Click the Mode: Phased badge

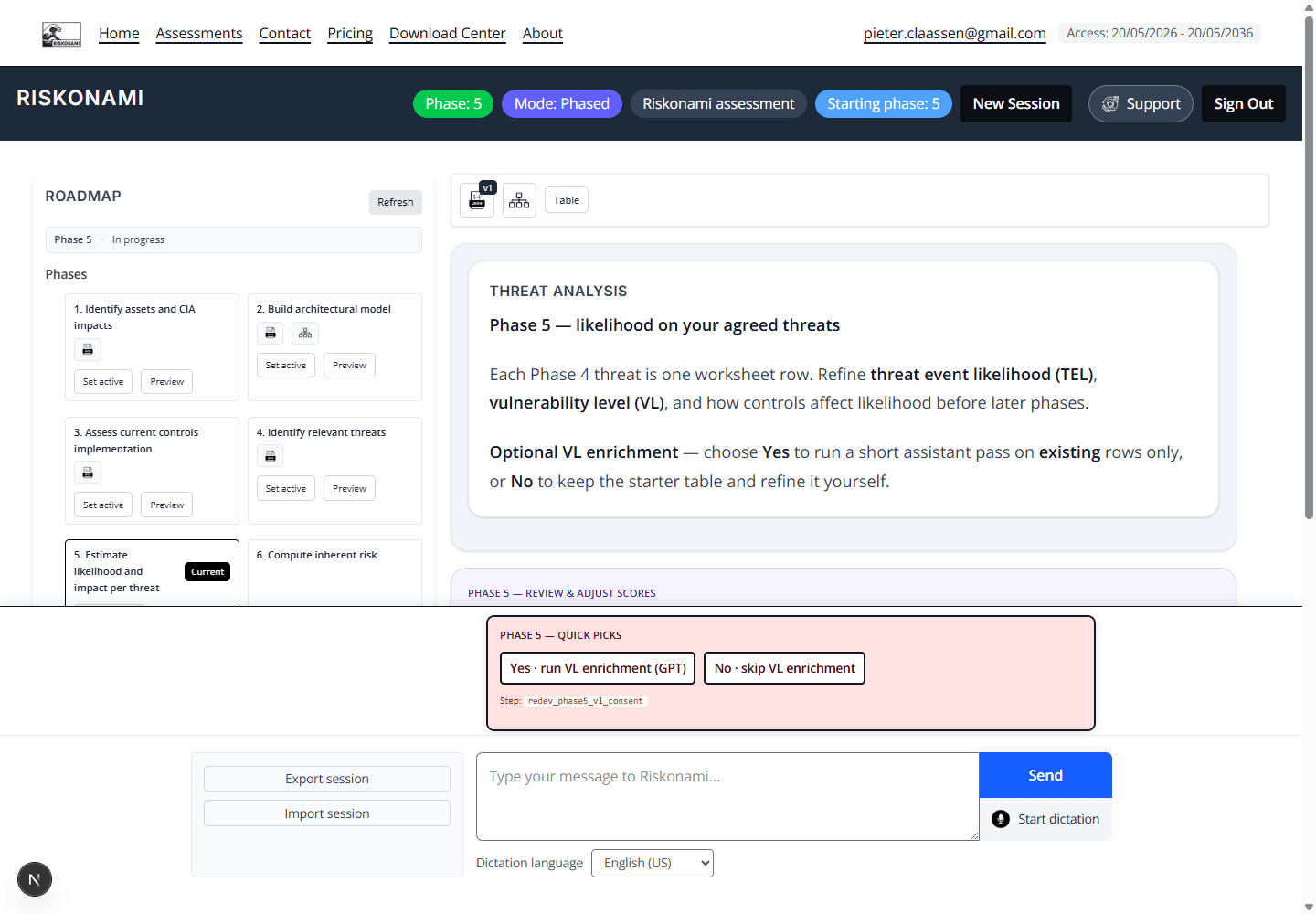click(x=562, y=104)
